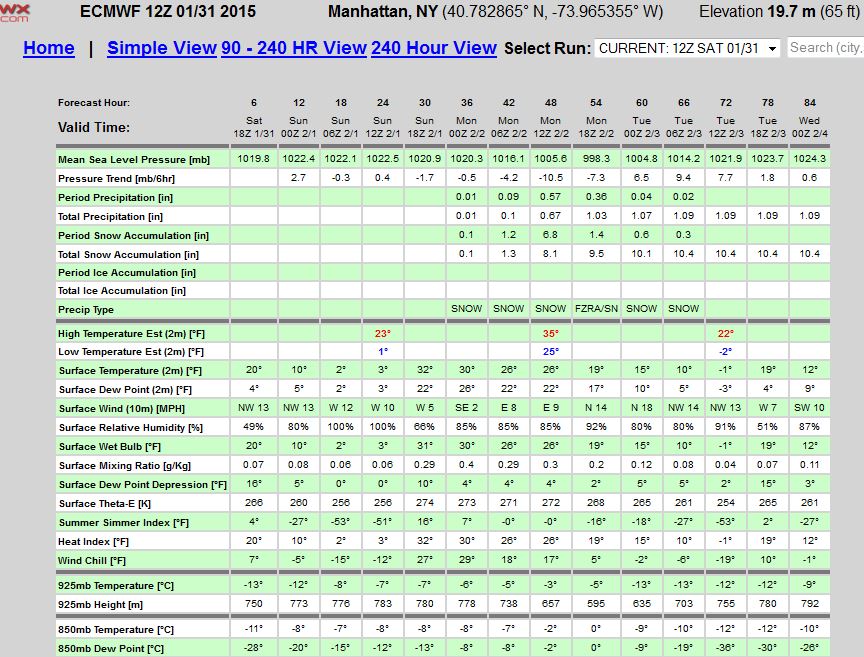This screenshot has width=864, height=657.
Task: Click the FZRA/SN precip type cell
Action: [596, 309]
